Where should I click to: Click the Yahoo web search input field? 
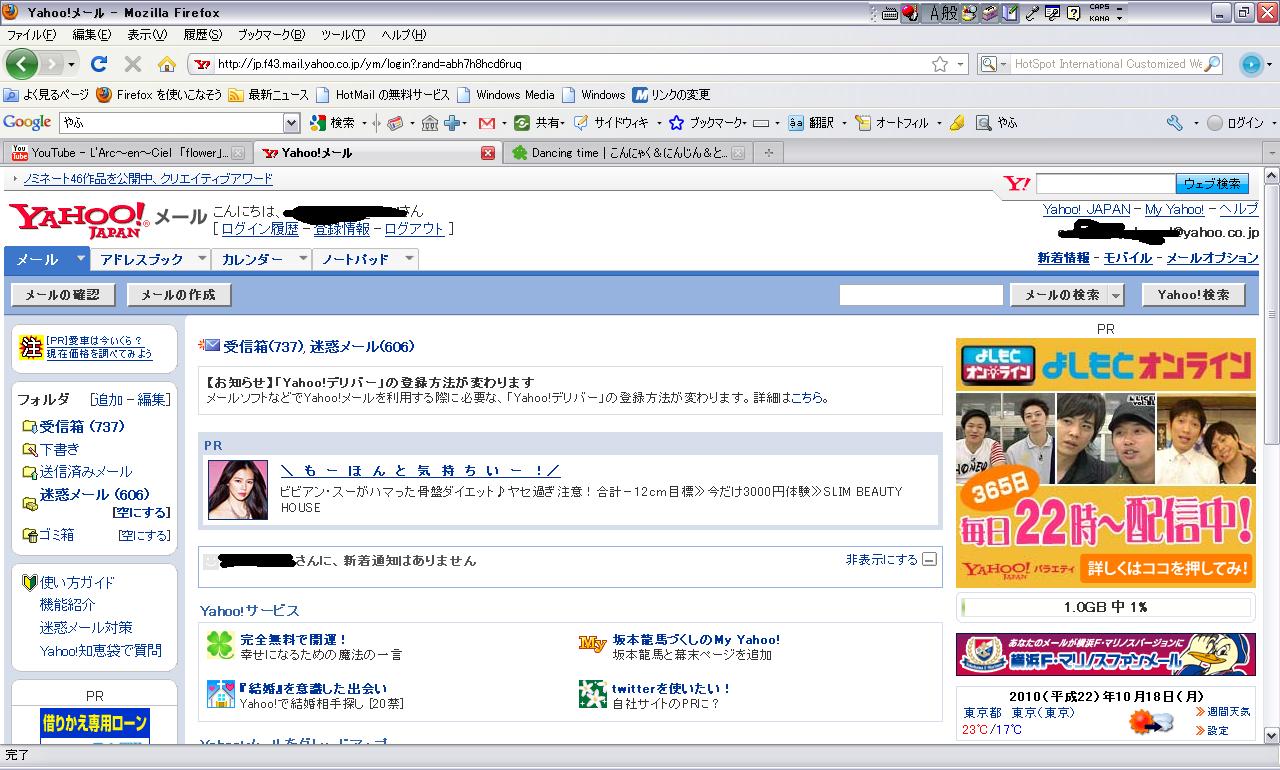pos(1105,184)
